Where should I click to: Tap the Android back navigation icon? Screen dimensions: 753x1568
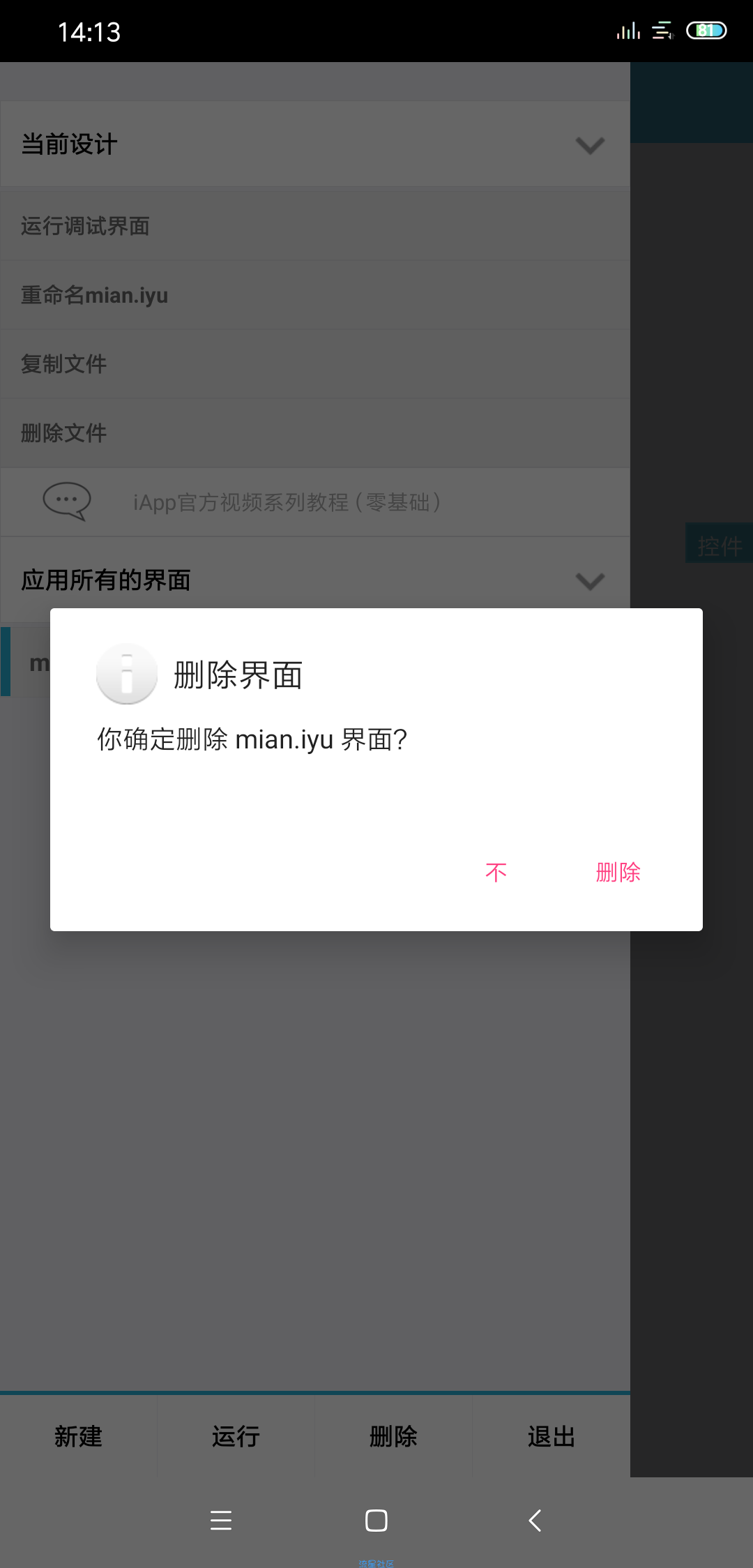535,1521
